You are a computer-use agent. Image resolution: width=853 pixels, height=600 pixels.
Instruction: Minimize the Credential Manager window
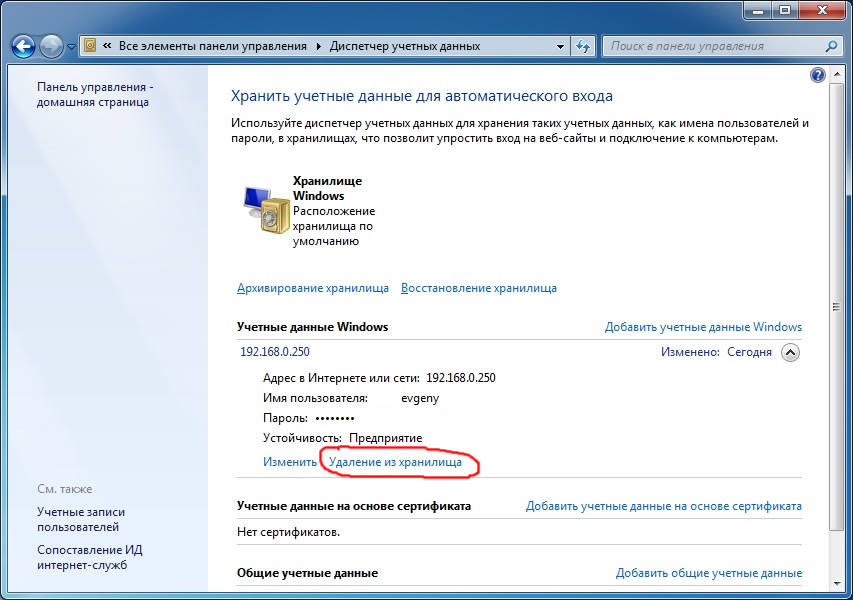(x=758, y=10)
